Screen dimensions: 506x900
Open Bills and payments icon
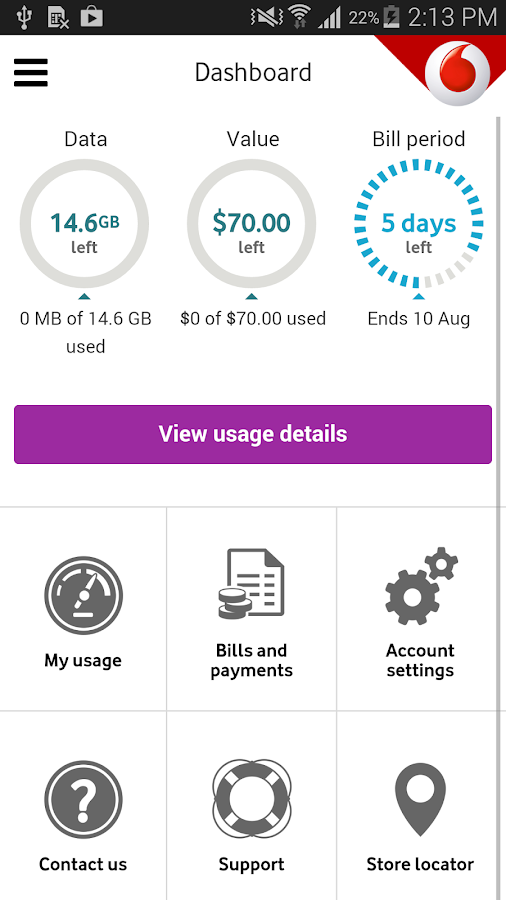click(251, 583)
